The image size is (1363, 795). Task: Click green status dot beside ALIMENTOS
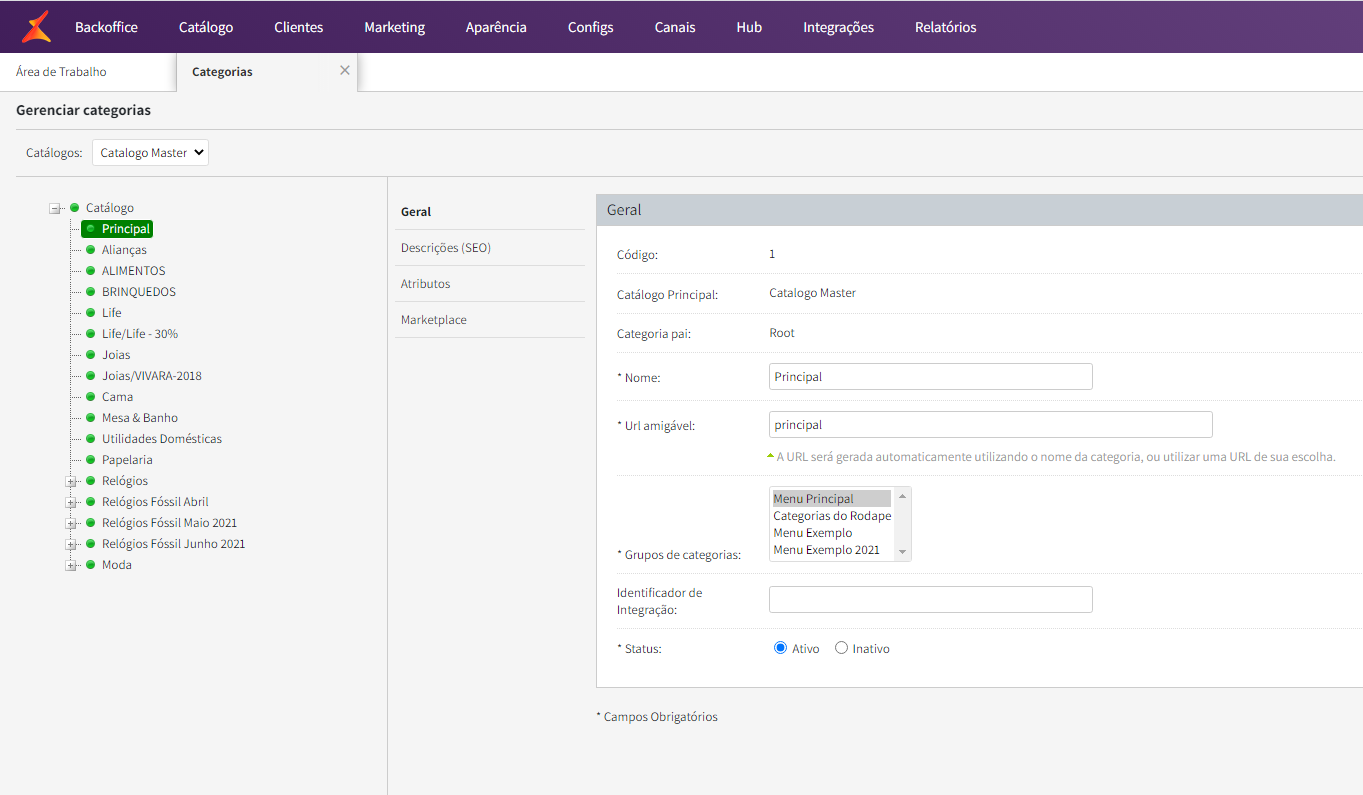point(91,271)
